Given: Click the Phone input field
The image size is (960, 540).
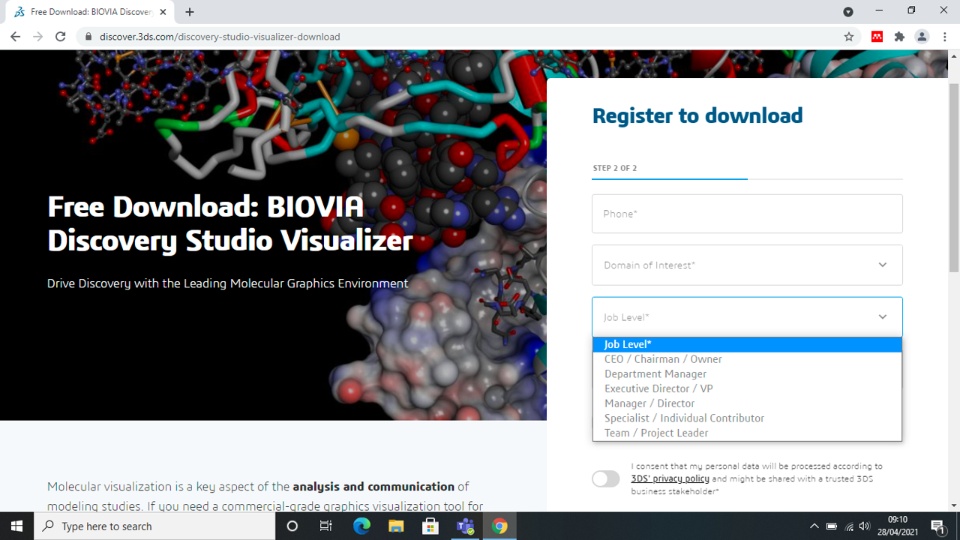Looking at the screenshot, I should pyautogui.click(x=747, y=214).
